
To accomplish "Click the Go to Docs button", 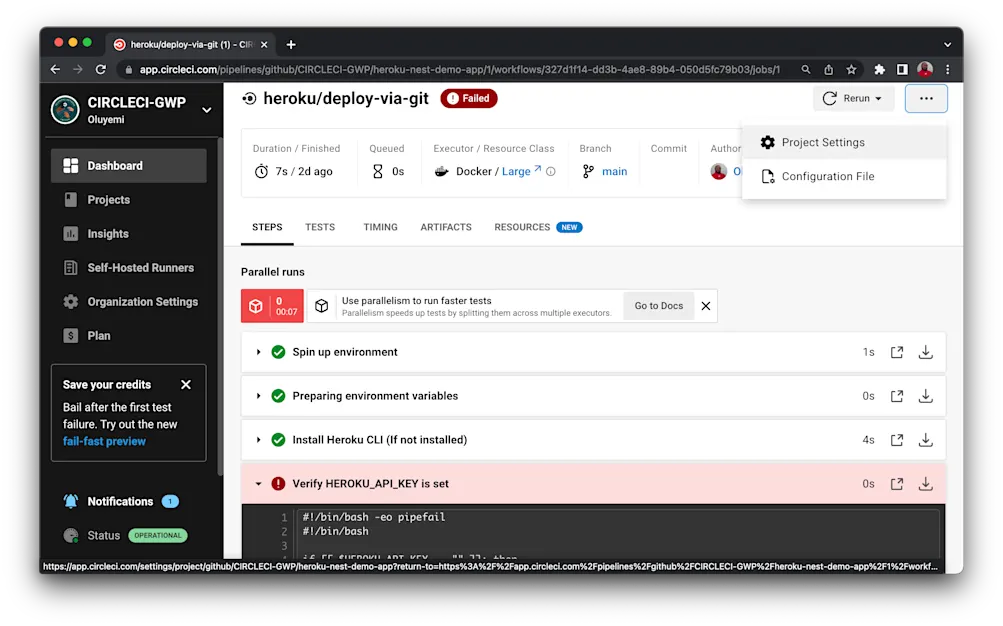I will click(658, 306).
